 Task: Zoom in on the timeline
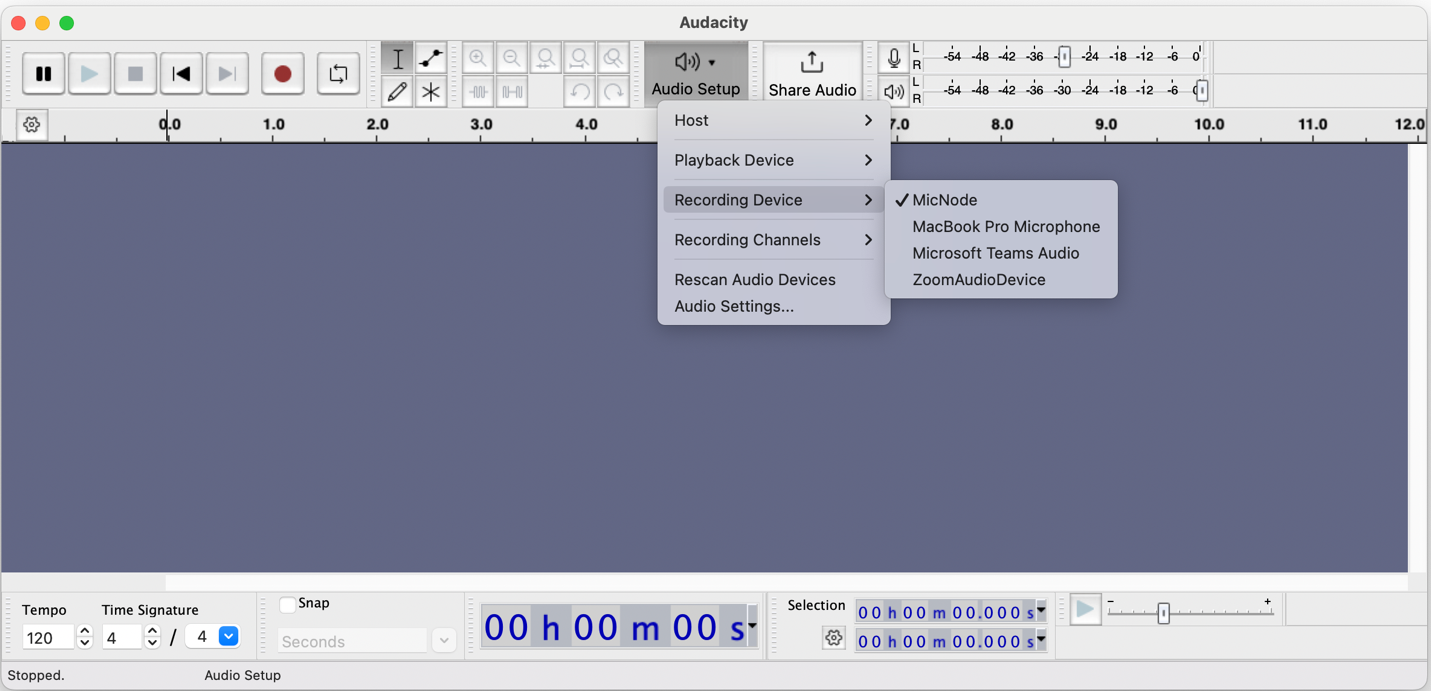pos(479,57)
